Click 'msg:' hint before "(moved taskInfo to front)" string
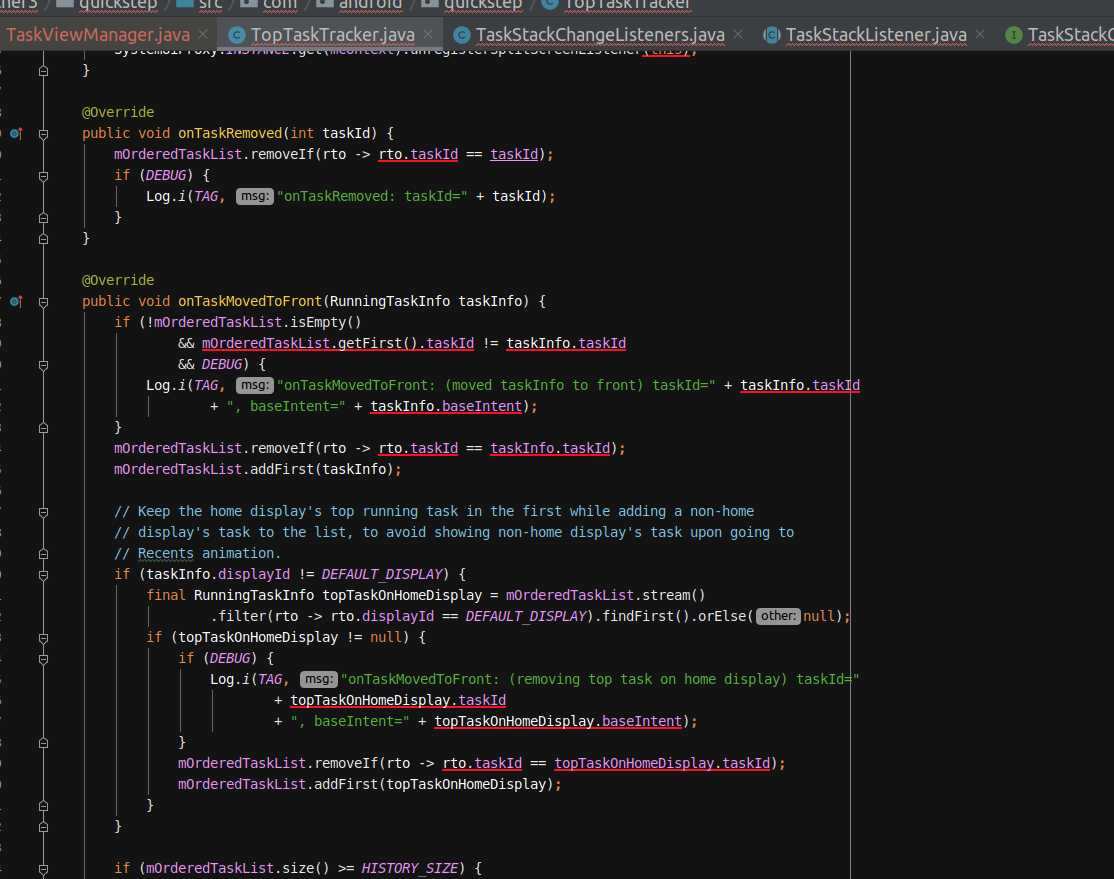Viewport: 1114px width, 879px height. point(254,385)
